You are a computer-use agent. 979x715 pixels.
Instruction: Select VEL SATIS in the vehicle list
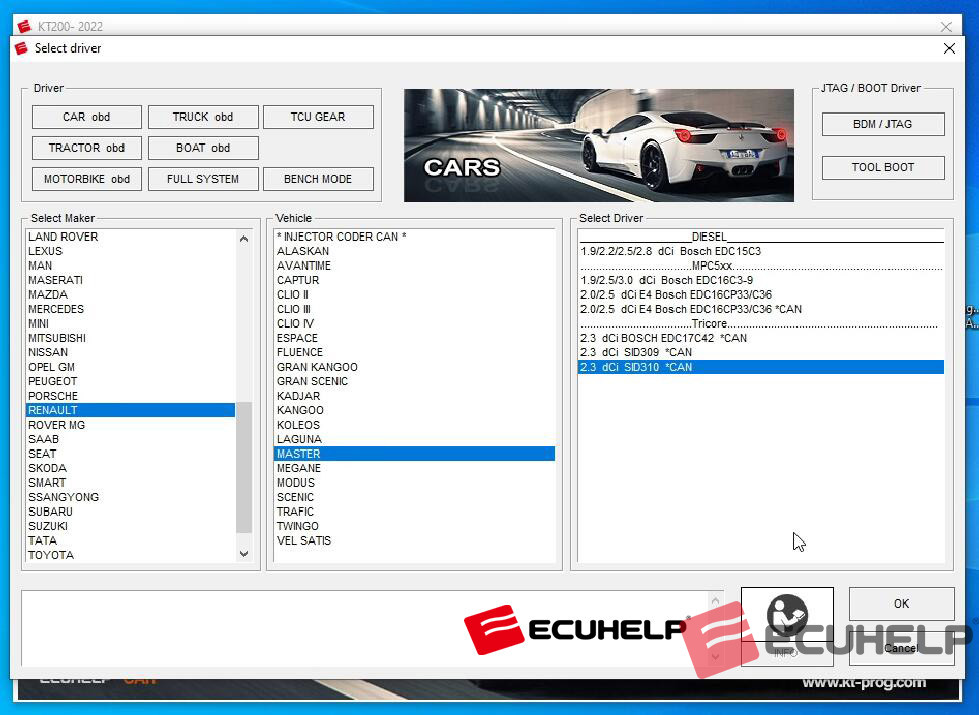(x=414, y=541)
